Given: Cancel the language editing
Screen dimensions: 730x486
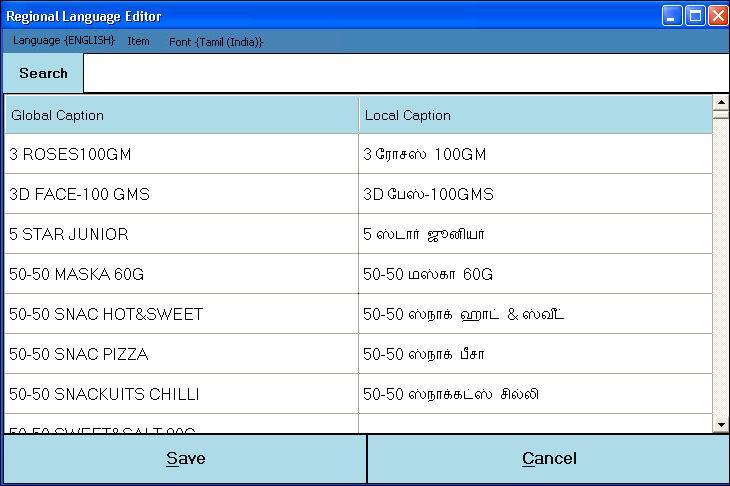Looking at the screenshot, I should tap(549, 459).
